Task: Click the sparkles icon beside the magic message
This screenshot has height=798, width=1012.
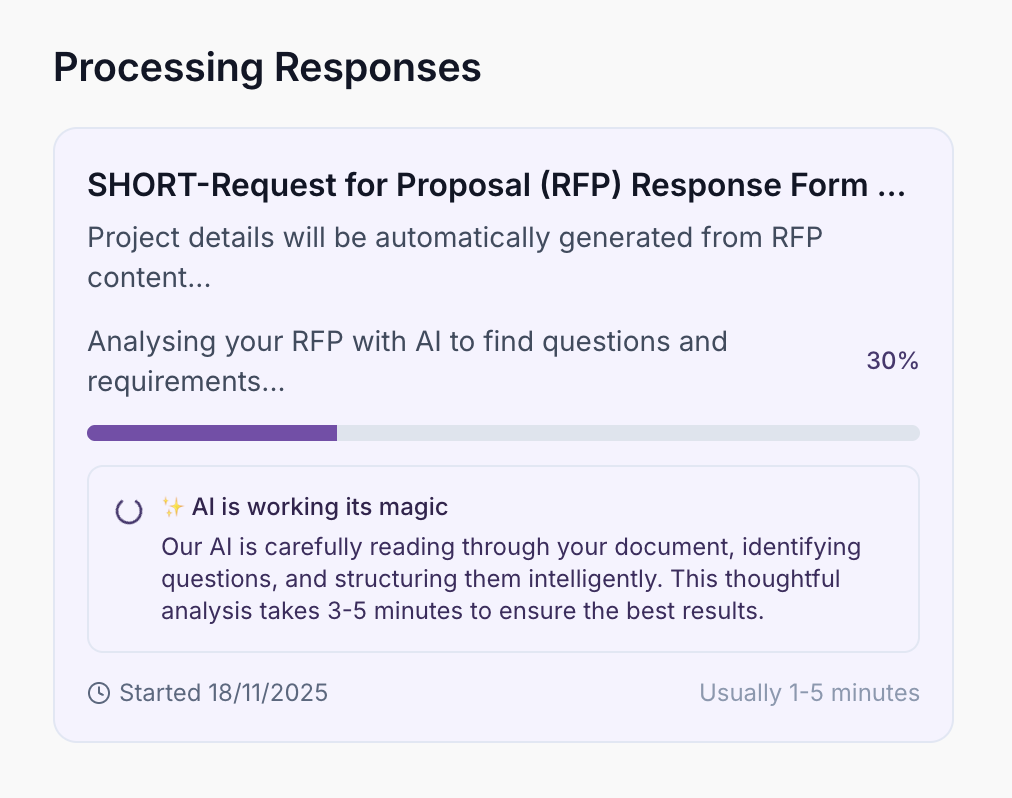Action: coord(173,507)
